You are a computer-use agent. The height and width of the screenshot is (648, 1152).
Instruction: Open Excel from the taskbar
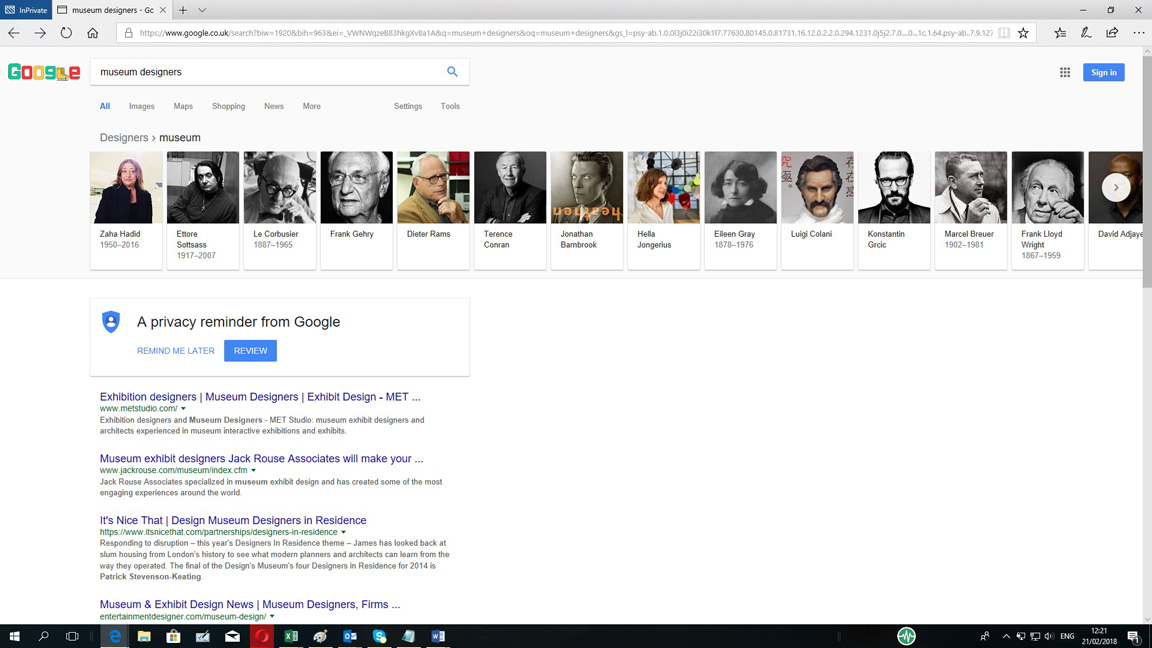pyautogui.click(x=291, y=636)
